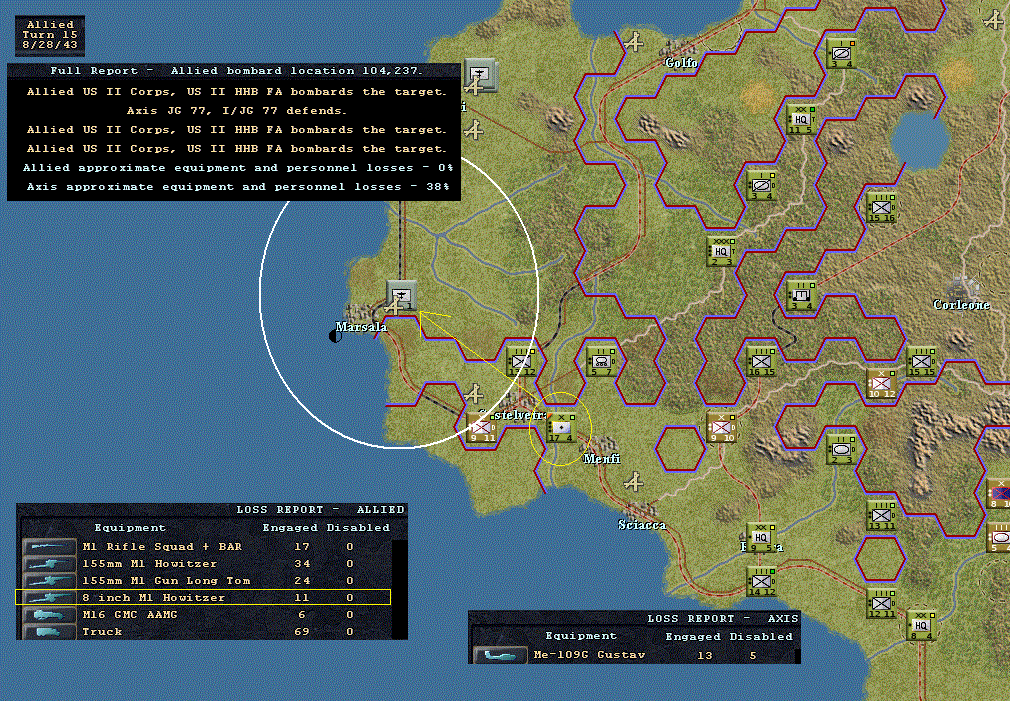1010x701 pixels.
Task: Select the motorized unit 5-7
Action: pyautogui.click(x=600, y=362)
